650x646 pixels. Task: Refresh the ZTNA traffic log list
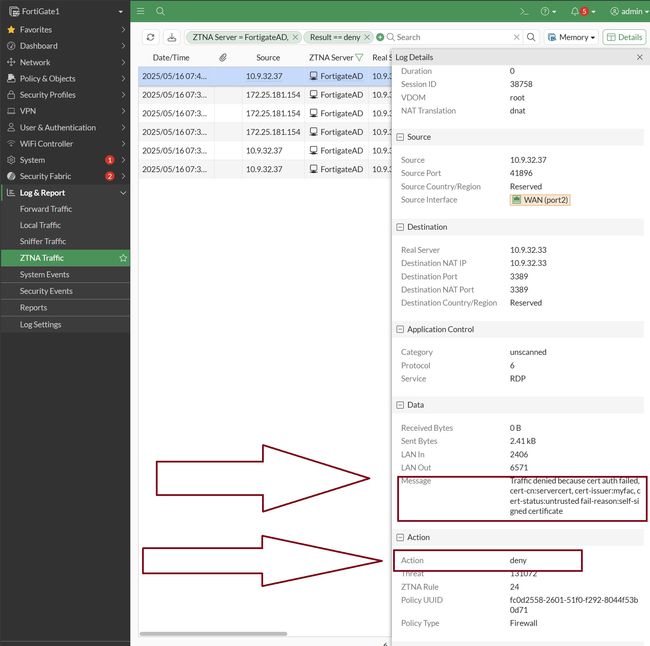[150, 37]
